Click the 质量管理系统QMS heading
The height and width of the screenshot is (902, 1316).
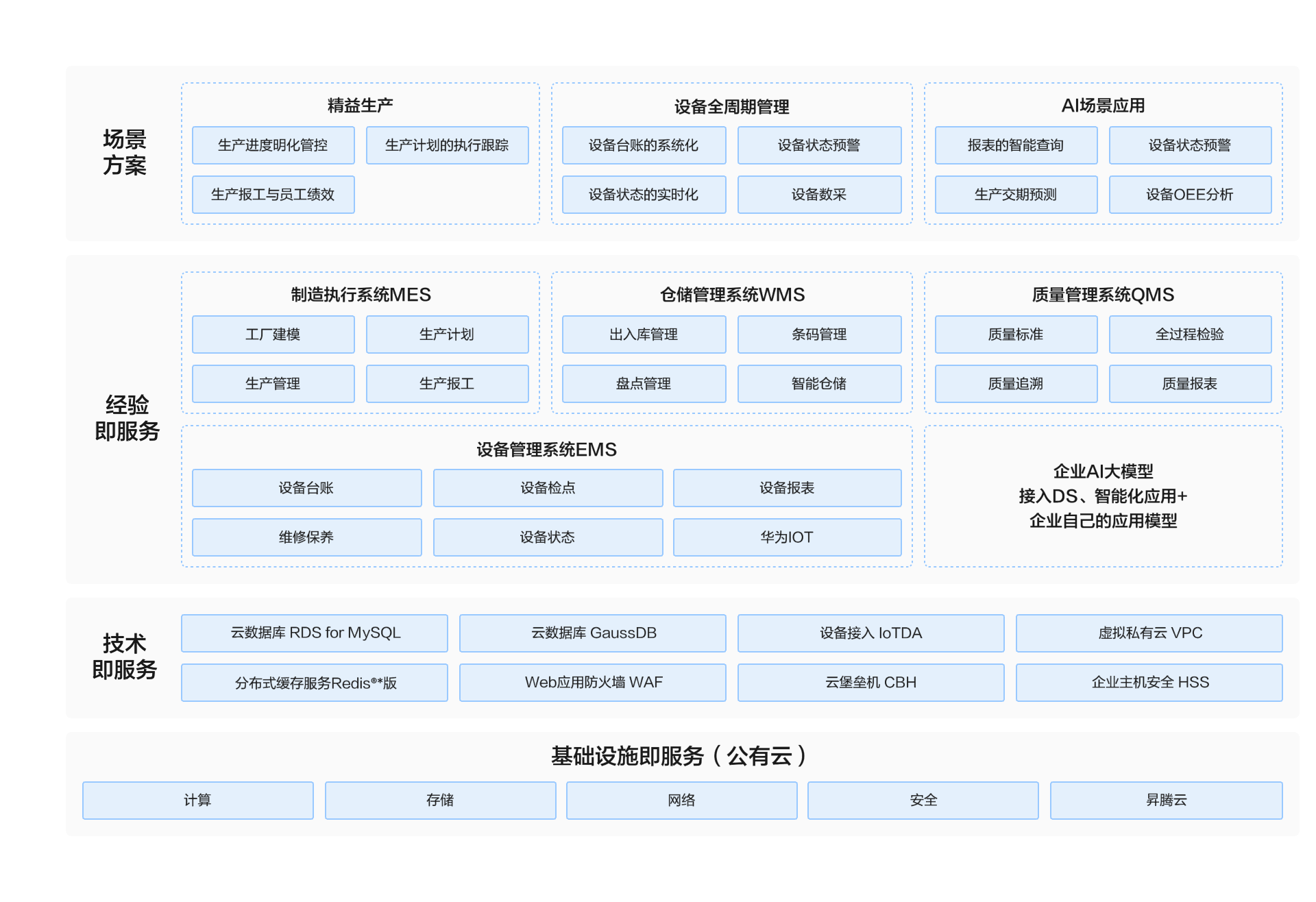[1104, 295]
